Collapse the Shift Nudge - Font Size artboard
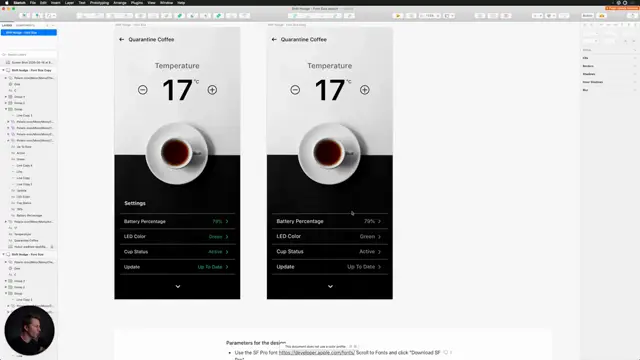This screenshot has width=640, height=360. [3, 254]
